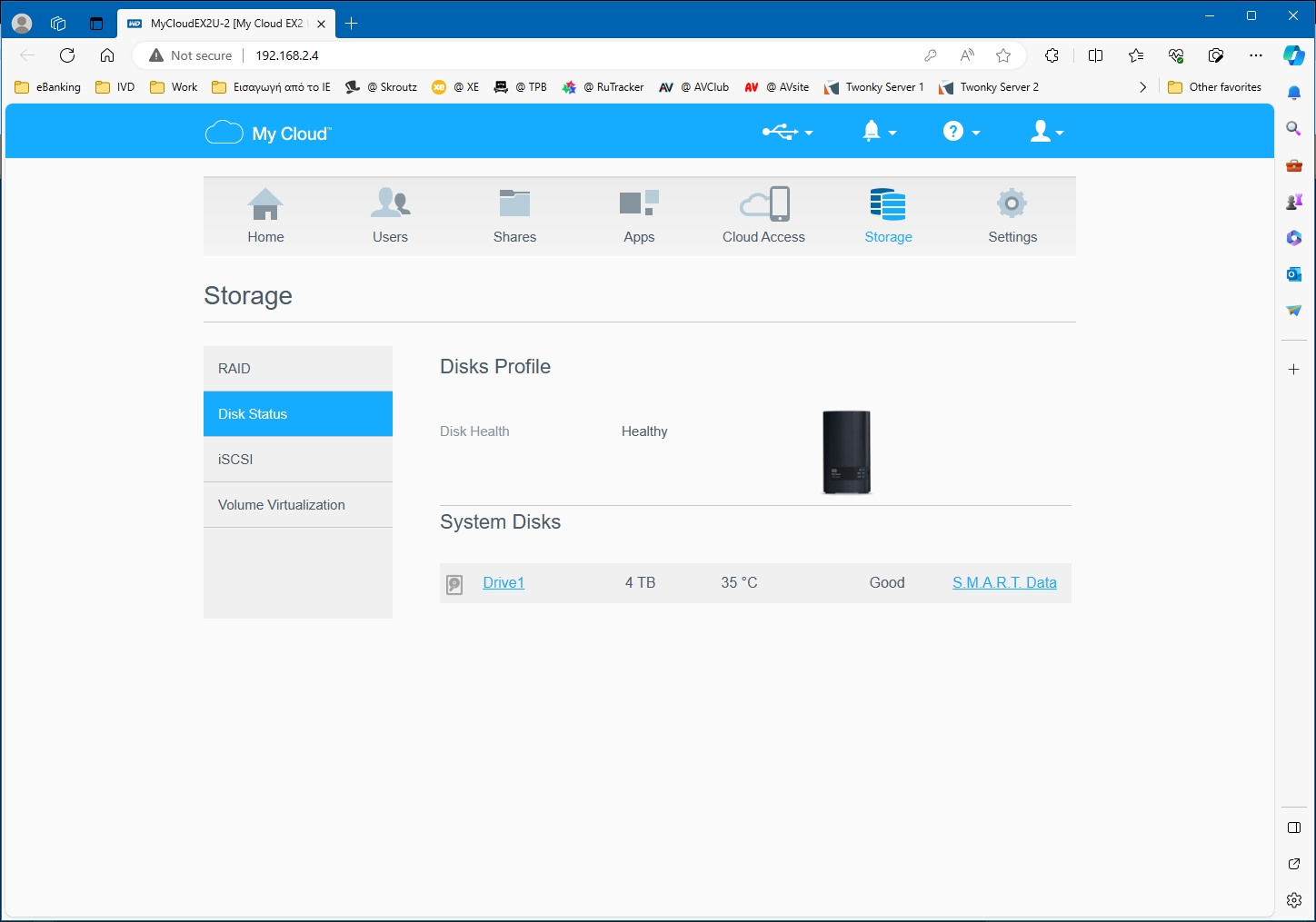Open the Copilot icon
This screenshot has height=922, width=1316.
click(x=1294, y=55)
